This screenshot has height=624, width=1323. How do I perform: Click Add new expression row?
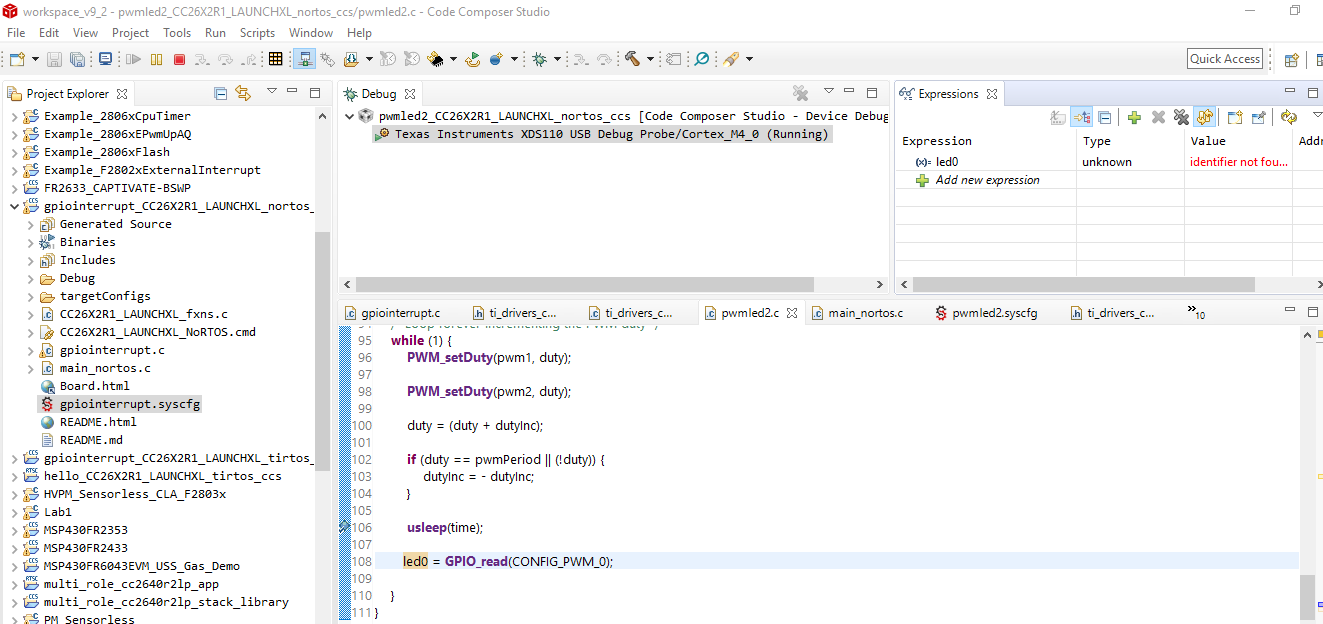tap(986, 180)
